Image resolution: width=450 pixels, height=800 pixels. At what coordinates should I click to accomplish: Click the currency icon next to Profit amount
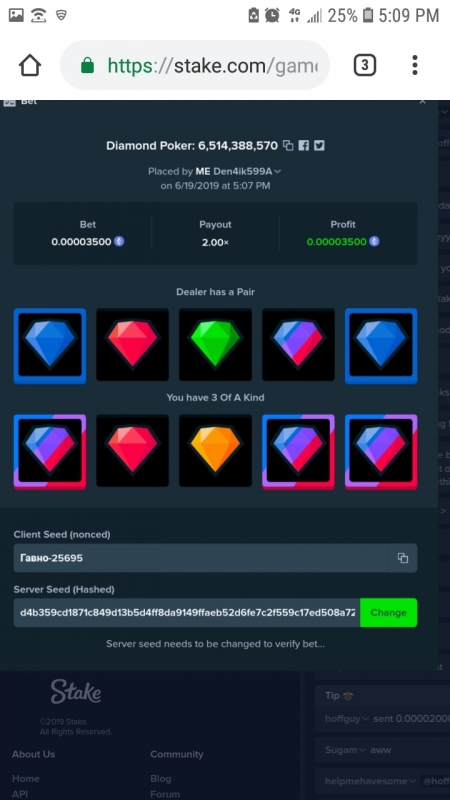pyautogui.click(x=374, y=241)
